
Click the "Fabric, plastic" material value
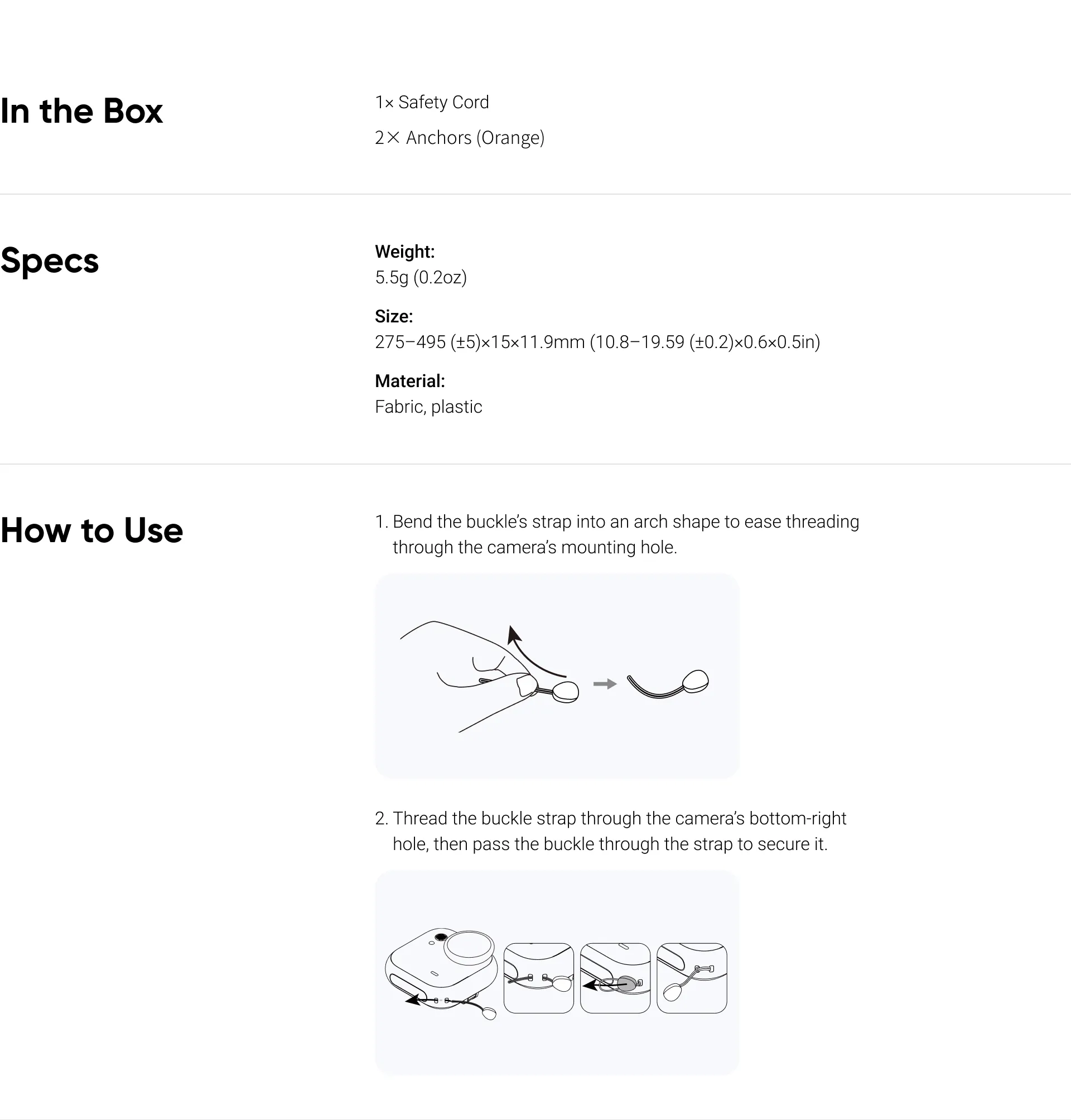coord(428,407)
